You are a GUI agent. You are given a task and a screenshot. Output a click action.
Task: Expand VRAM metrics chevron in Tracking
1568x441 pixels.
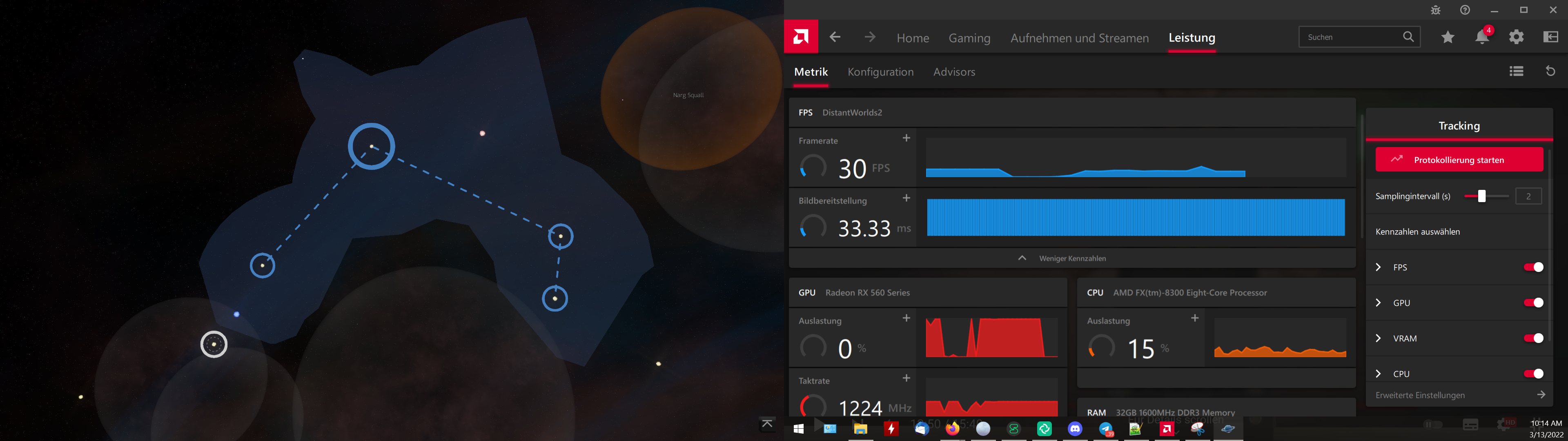(x=1379, y=337)
